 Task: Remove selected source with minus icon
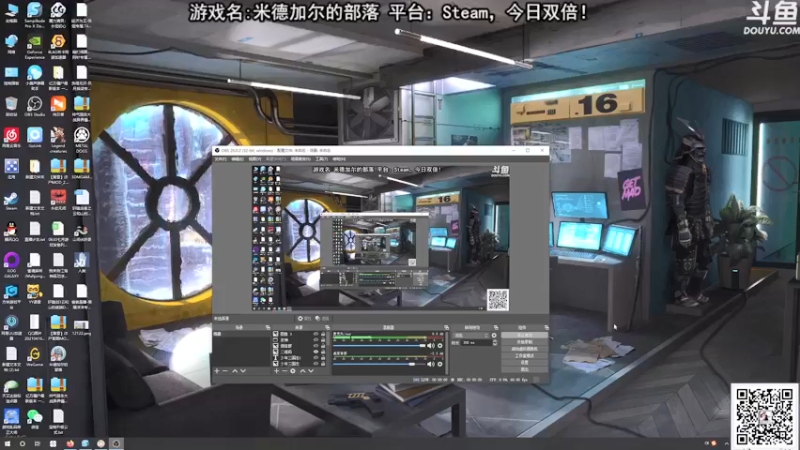click(x=284, y=371)
